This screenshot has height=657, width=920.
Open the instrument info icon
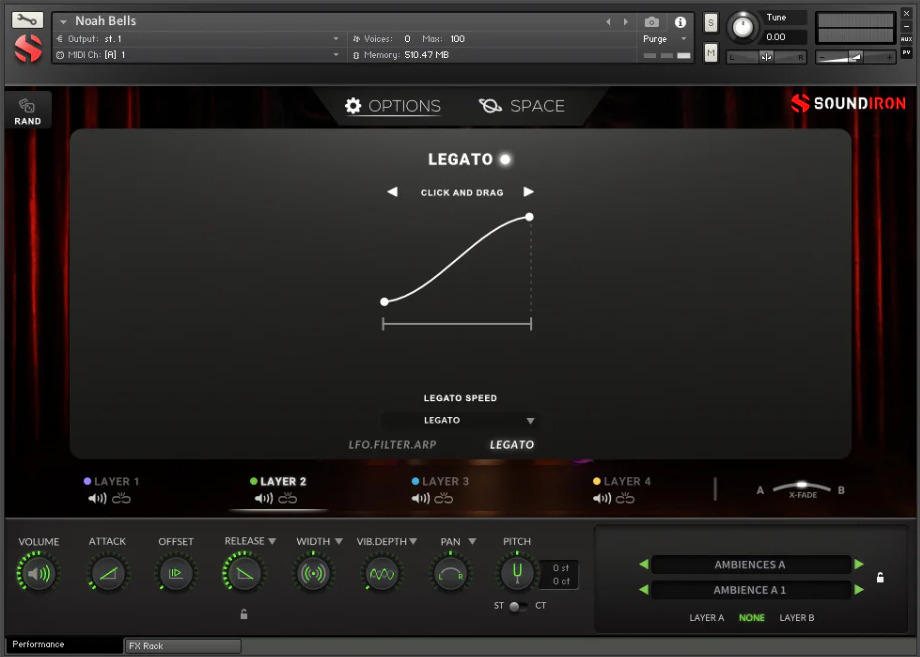680,22
